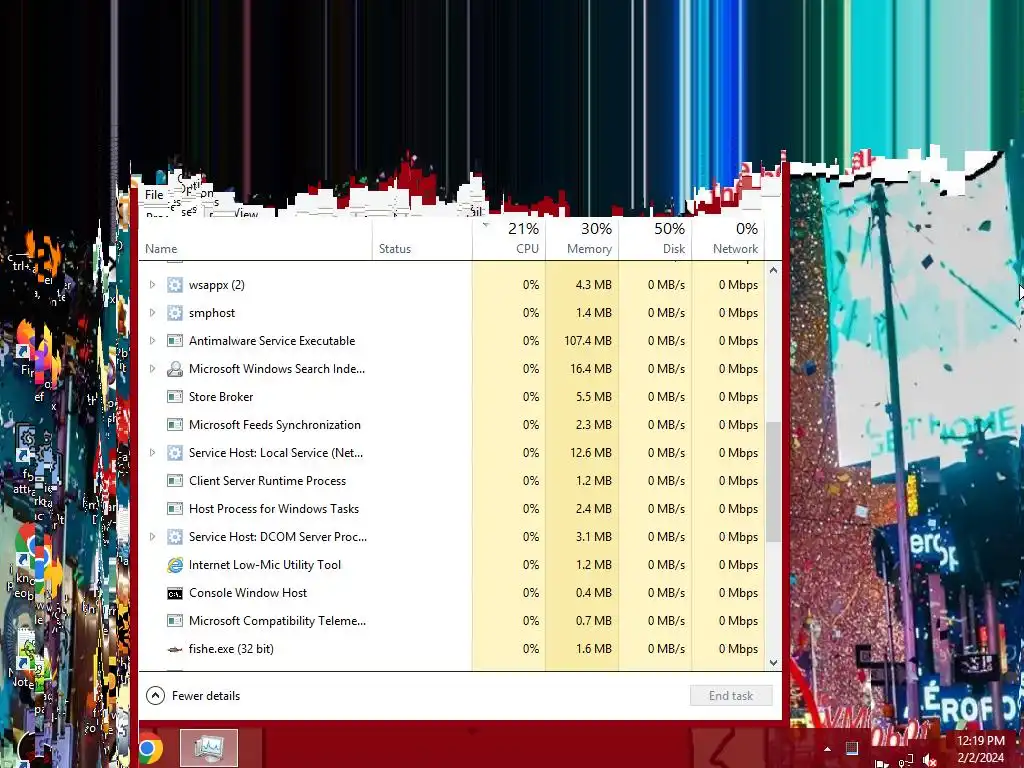This screenshot has height=768, width=1024.
Task: Collapse to Fewer details view
Action: [x=193, y=696]
